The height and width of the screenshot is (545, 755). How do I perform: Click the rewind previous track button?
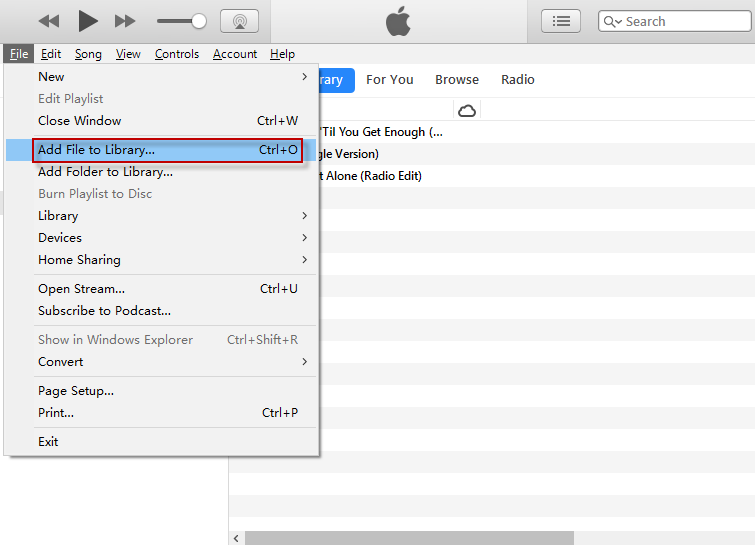pyautogui.click(x=49, y=21)
